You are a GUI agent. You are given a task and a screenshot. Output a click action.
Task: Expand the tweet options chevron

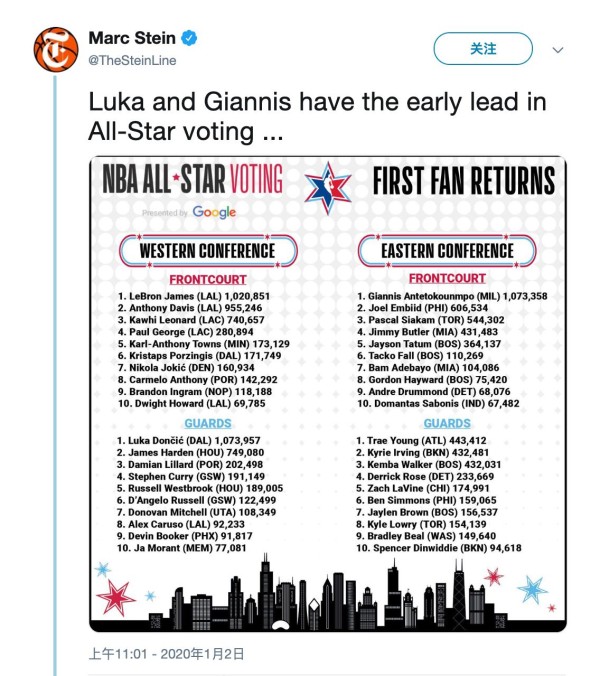(558, 50)
